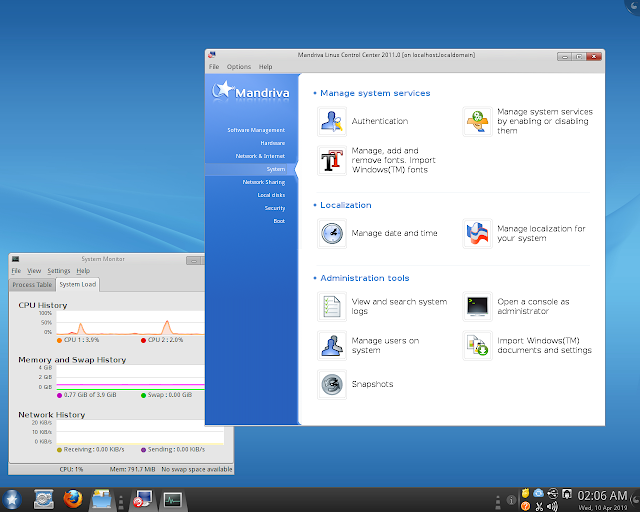Screen dimensions: 640x512
Task: Open the View and search system logs icon
Action: pos(331,307)
